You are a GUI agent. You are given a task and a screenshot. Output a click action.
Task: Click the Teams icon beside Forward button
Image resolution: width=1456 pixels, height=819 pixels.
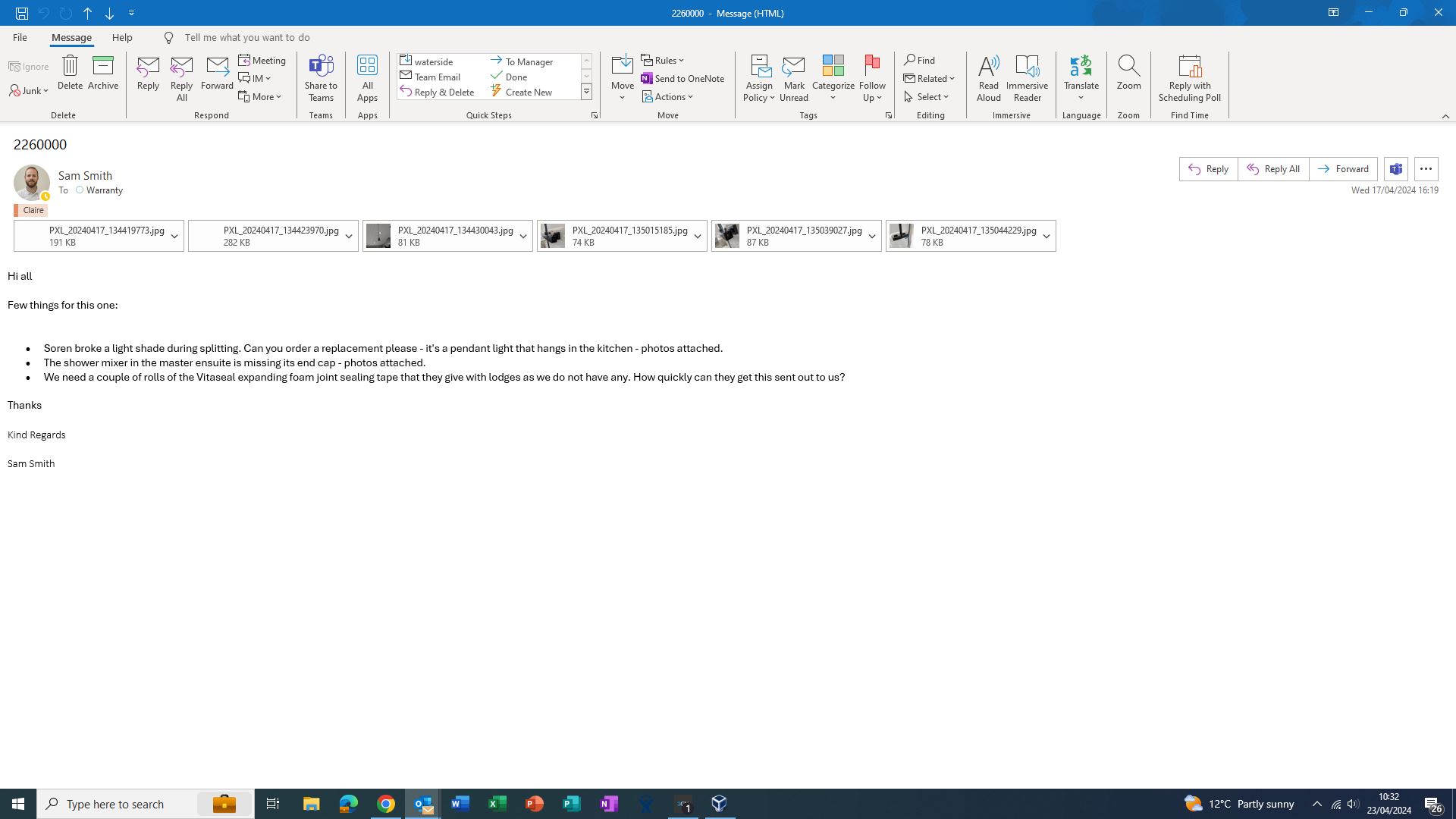(x=1396, y=169)
